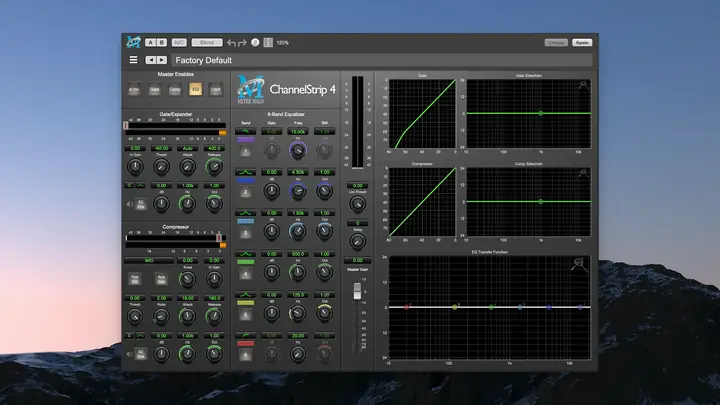Click the panel layout icon beside 120%
The image size is (720, 405).
268,43
